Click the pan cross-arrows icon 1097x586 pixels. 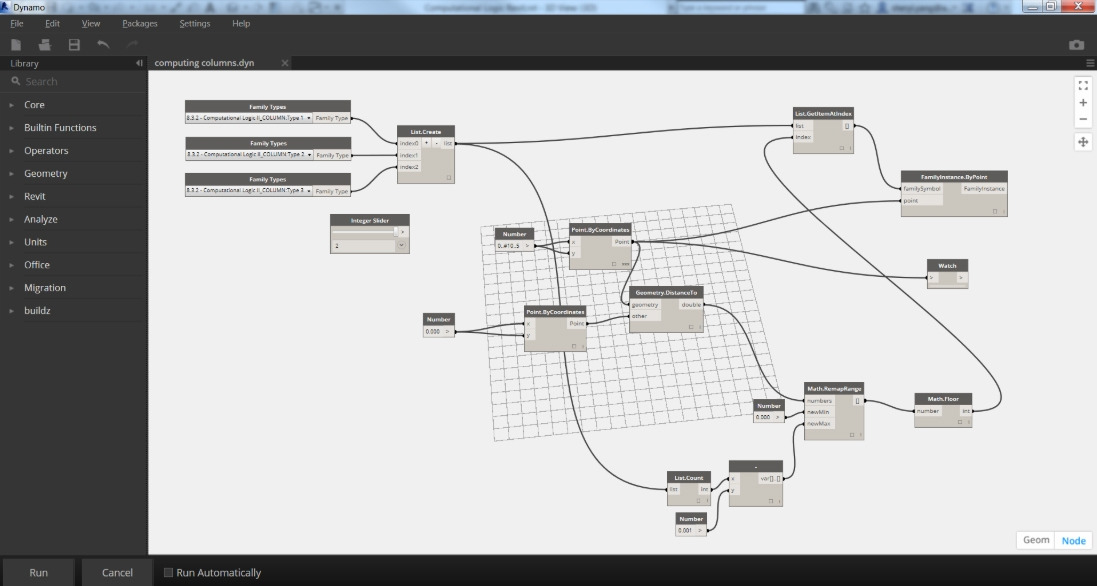pyautogui.click(x=1083, y=142)
